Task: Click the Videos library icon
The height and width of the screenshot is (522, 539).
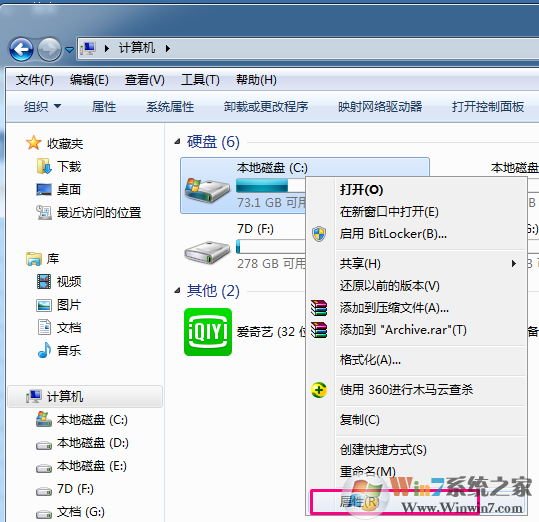Action: [44, 281]
